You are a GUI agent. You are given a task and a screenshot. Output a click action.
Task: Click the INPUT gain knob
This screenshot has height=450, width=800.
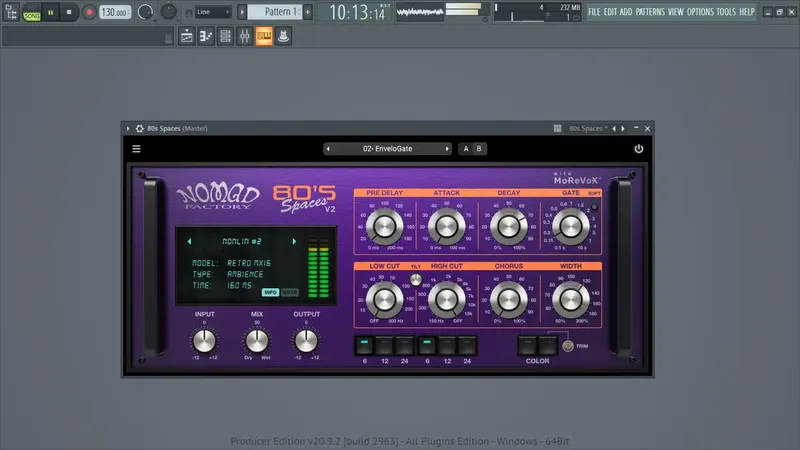205,341
